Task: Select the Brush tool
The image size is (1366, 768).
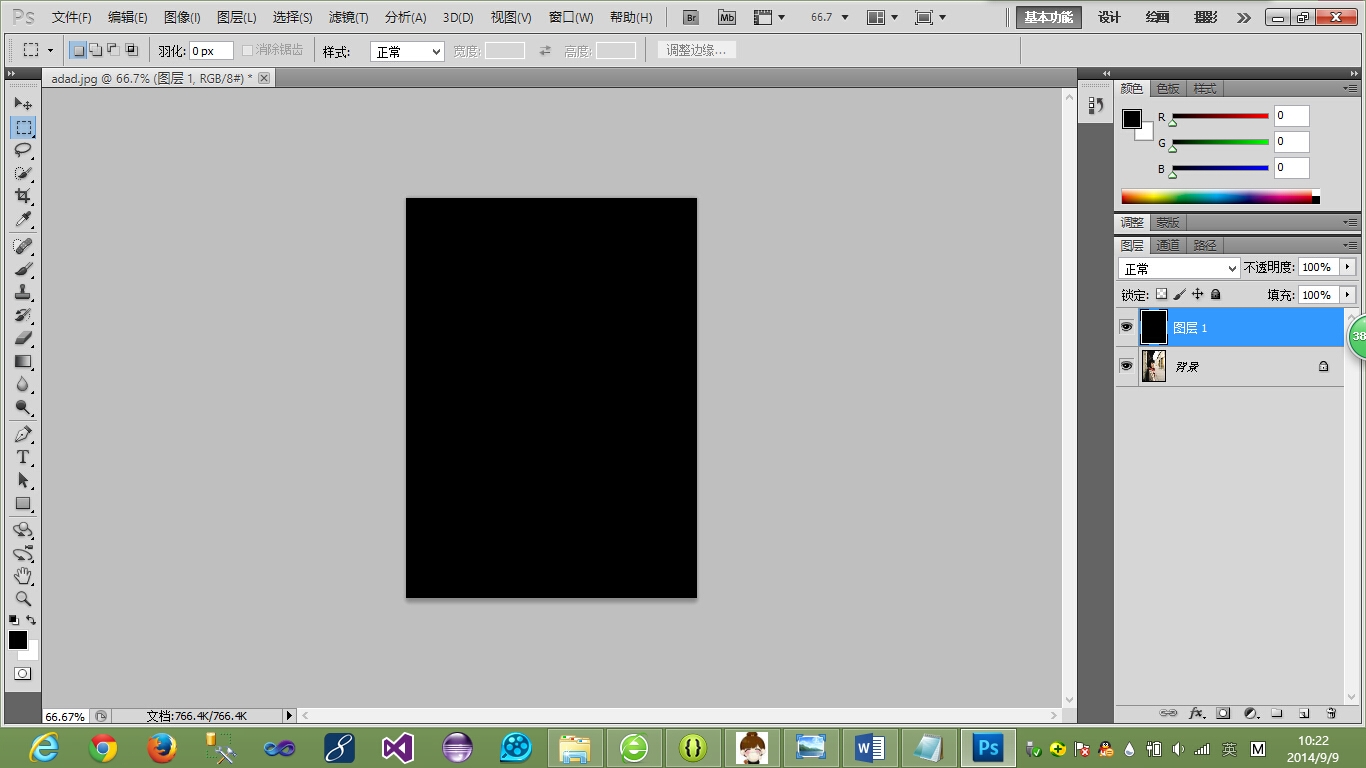Action: [23, 269]
